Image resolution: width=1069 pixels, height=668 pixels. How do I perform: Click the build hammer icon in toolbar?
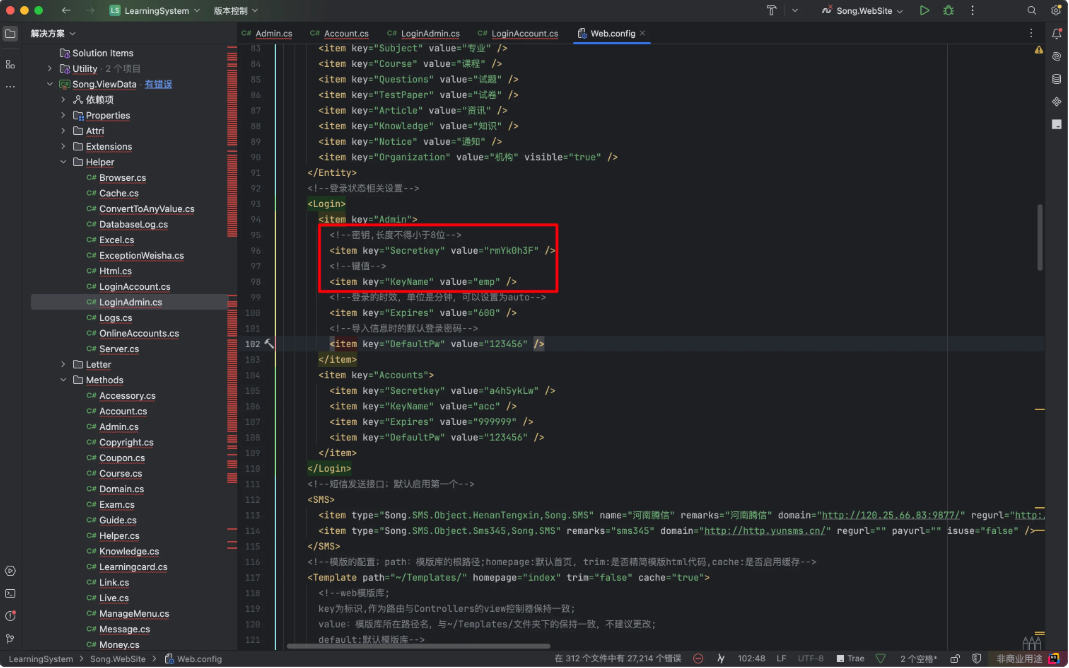(772, 10)
